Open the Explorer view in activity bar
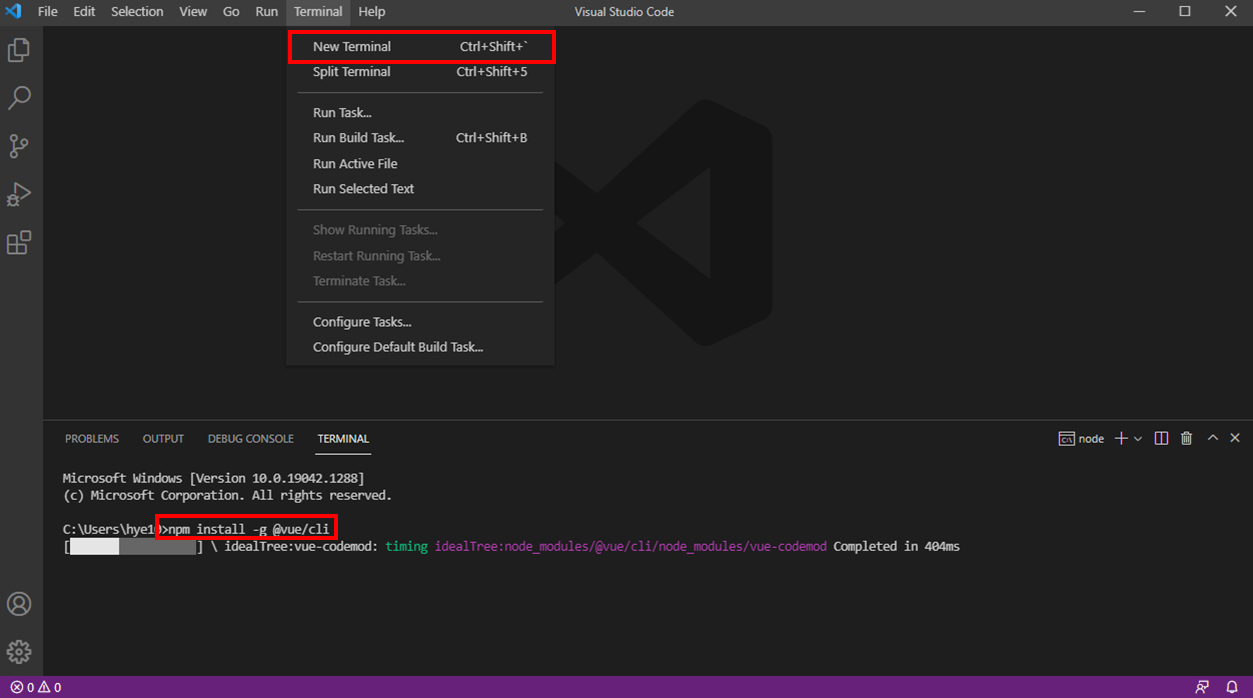1253x698 pixels. [19, 50]
